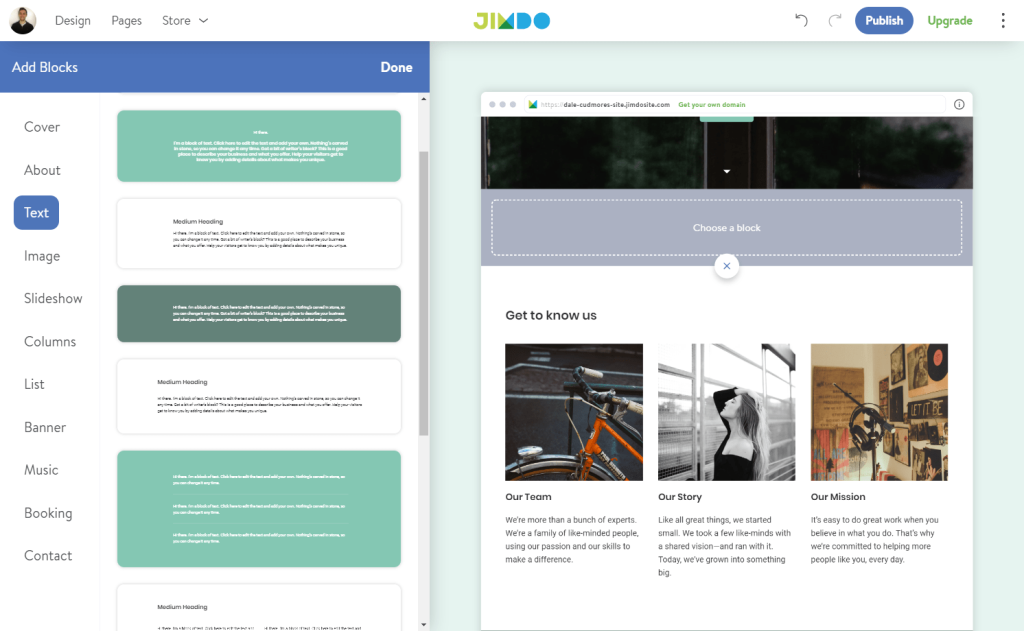Open the three-dot more options menu
This screenshot has width=1024, height=631.
[x=1003, y=21]
